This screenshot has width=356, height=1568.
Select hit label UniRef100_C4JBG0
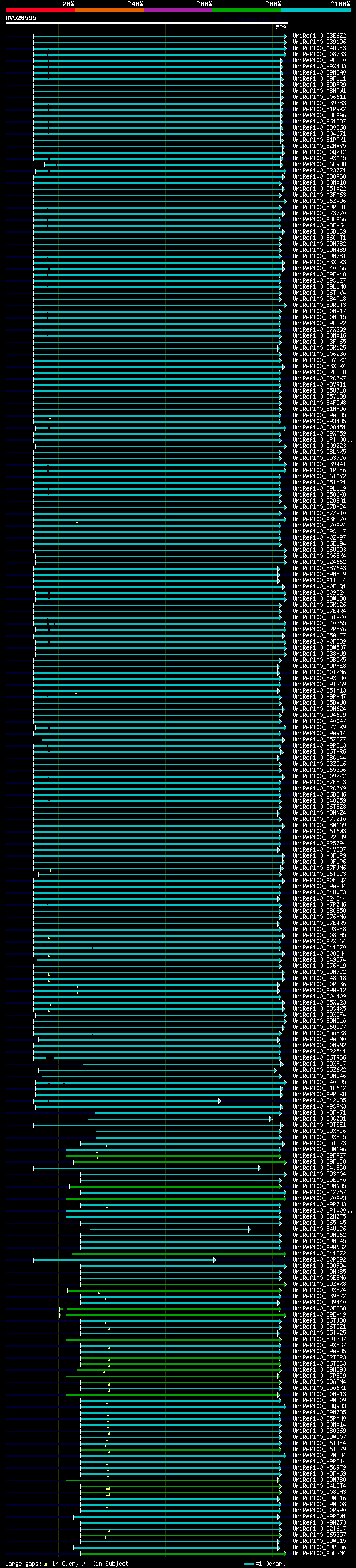pos(319,1168)
